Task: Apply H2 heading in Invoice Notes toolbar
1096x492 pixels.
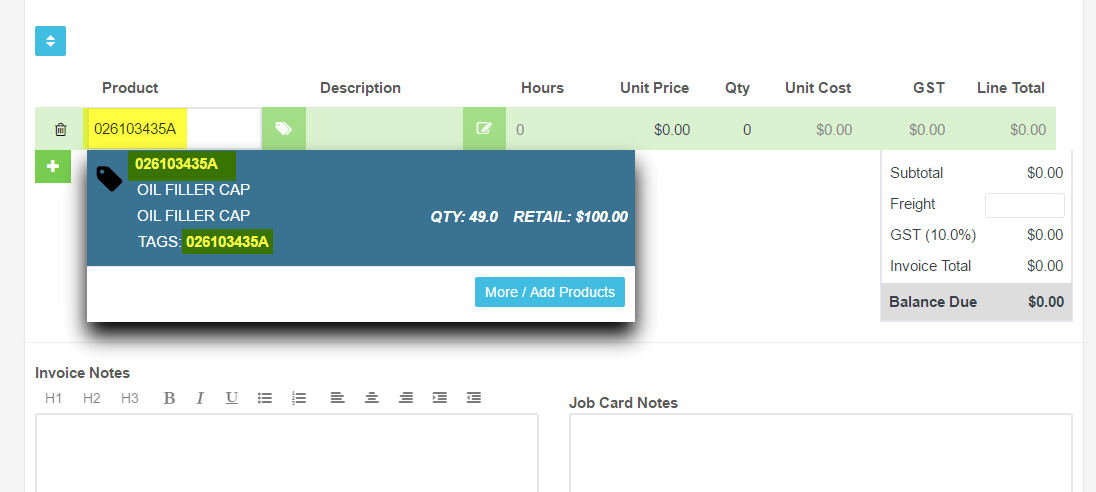Action: tap(92, 398)
